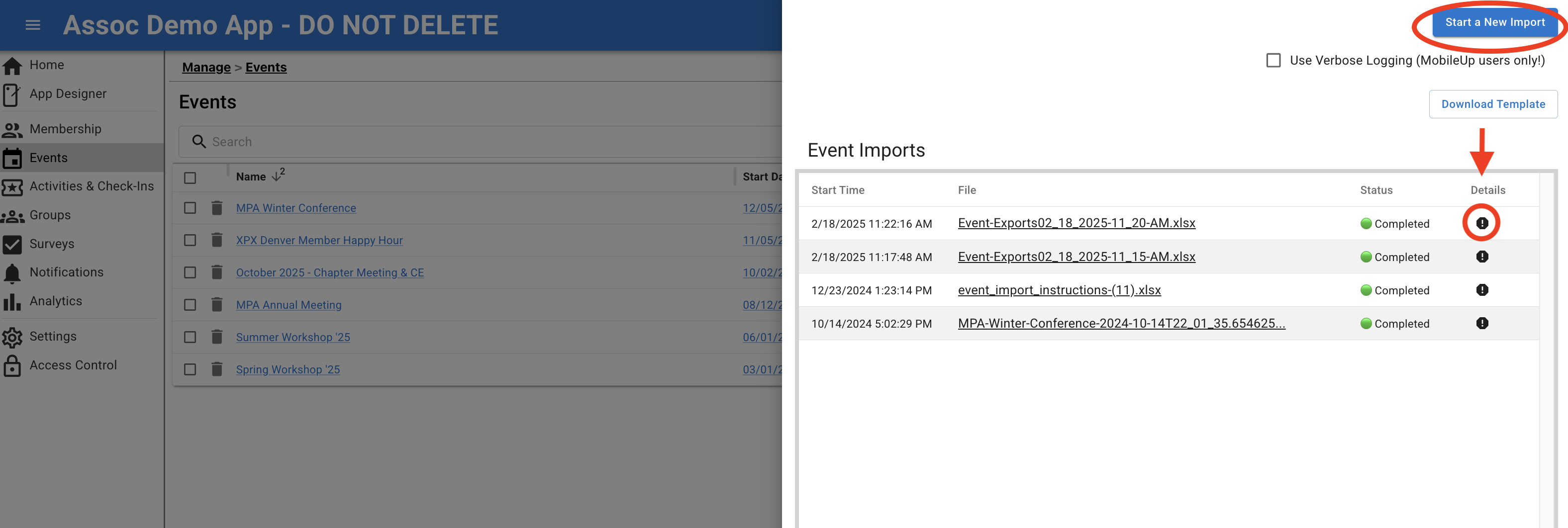
Task: Click the Download Template button
Action: click(x=1492, y=104)
